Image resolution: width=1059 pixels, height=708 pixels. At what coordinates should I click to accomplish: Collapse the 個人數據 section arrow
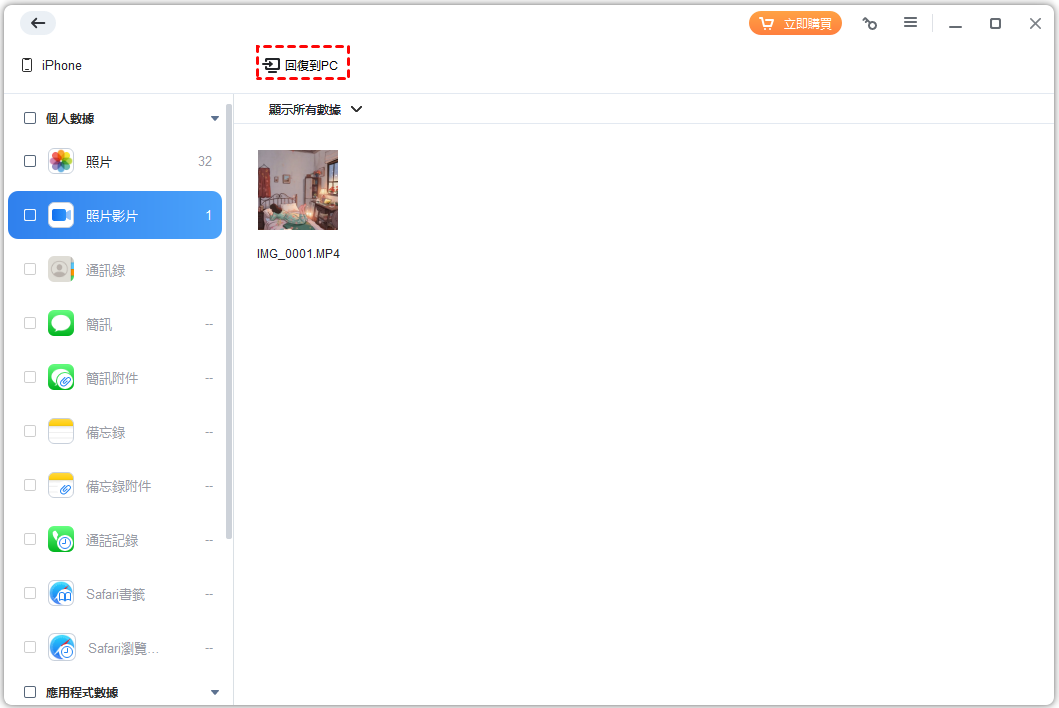215,118
